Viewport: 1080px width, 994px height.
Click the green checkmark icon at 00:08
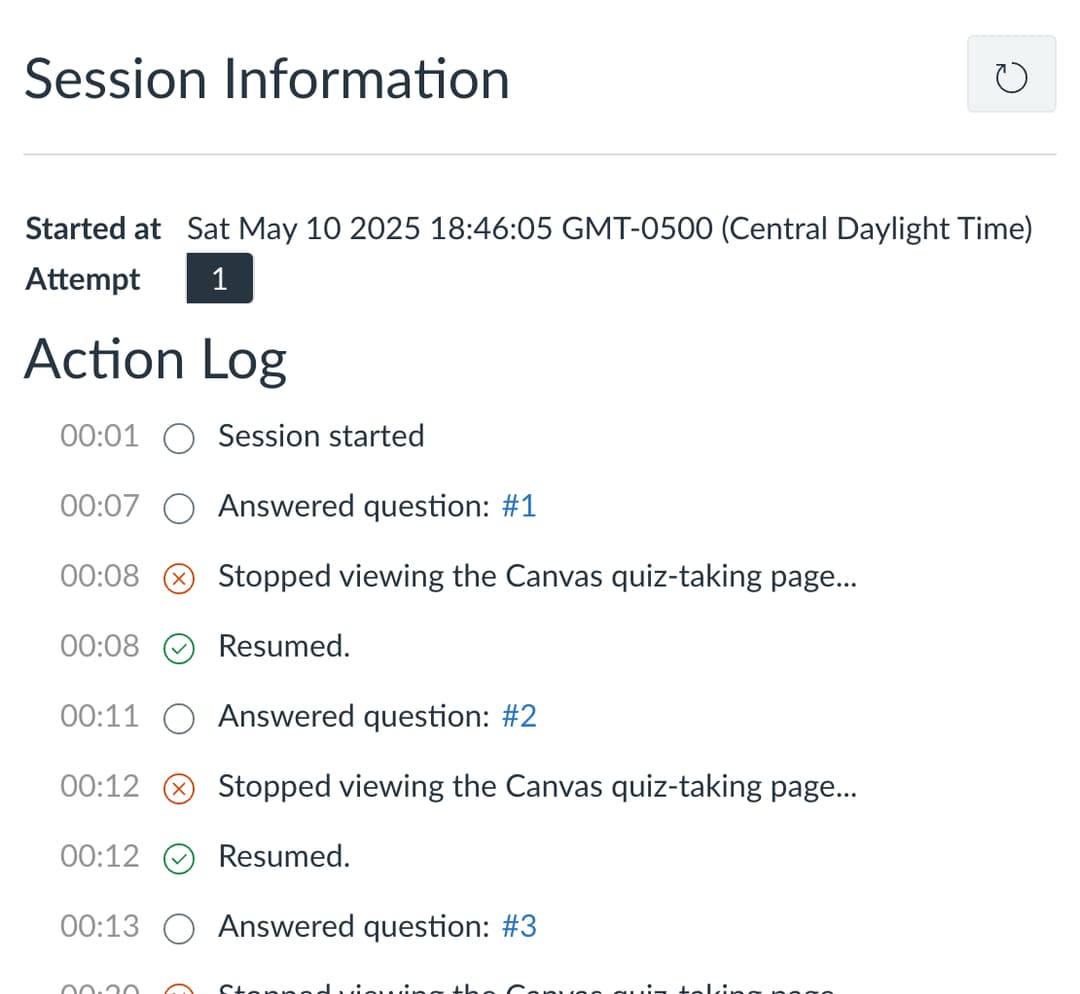(x=179, y=648)
